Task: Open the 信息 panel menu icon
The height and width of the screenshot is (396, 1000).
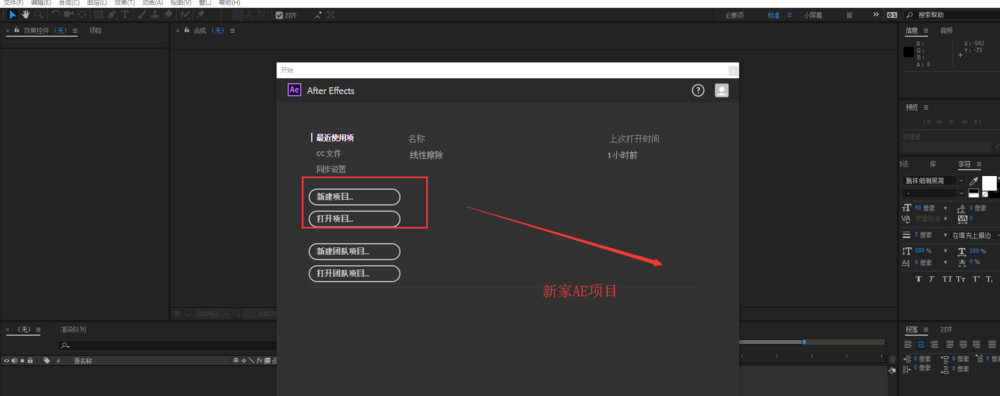Action: 925,30
